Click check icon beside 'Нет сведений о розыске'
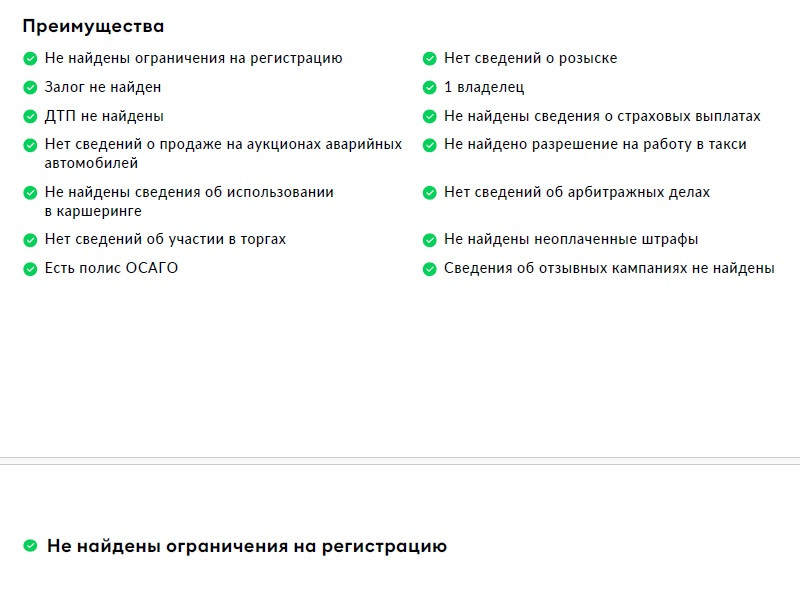 [430, 59]
